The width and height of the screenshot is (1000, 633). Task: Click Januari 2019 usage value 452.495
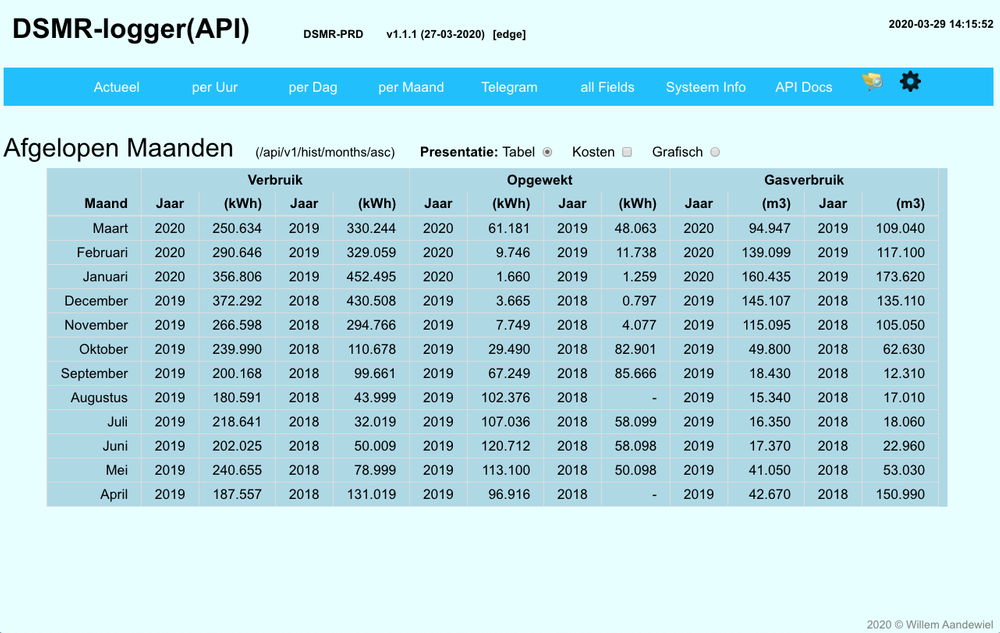coord(371,277)
